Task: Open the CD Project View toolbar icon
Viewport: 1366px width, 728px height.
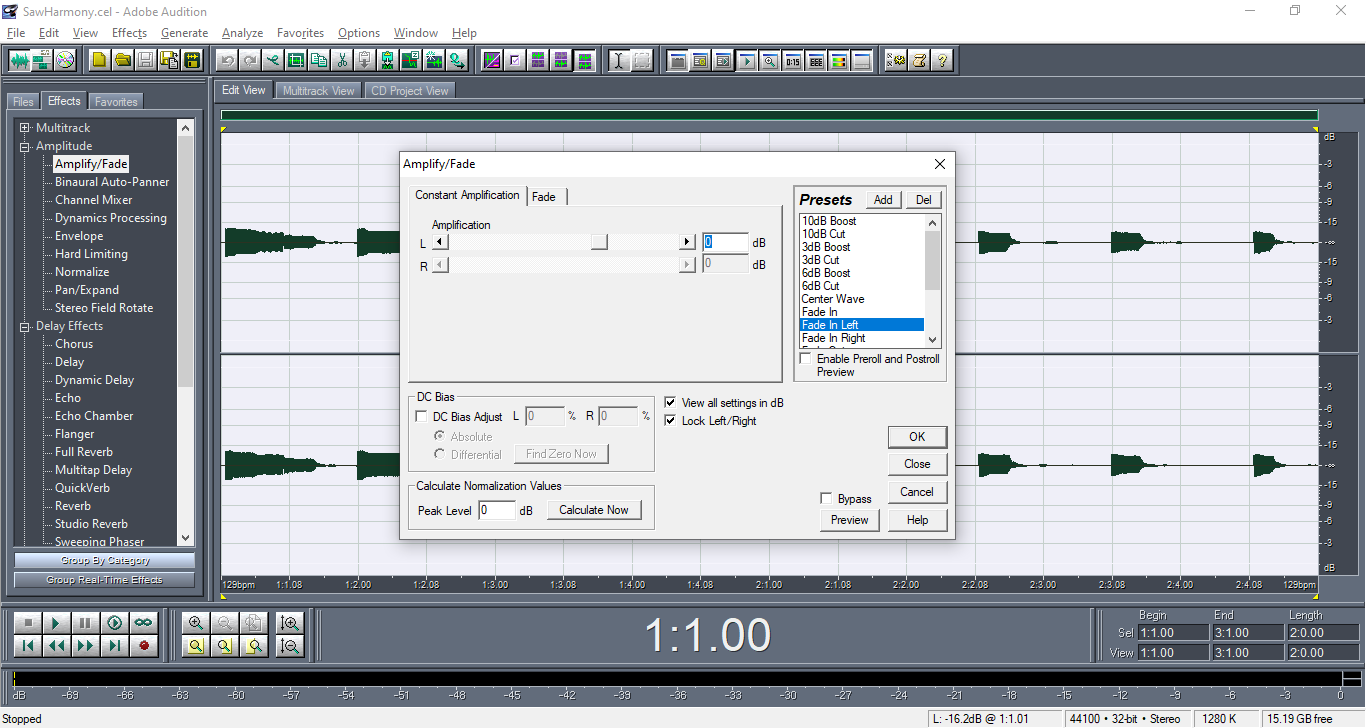Action: pos(65,60)
